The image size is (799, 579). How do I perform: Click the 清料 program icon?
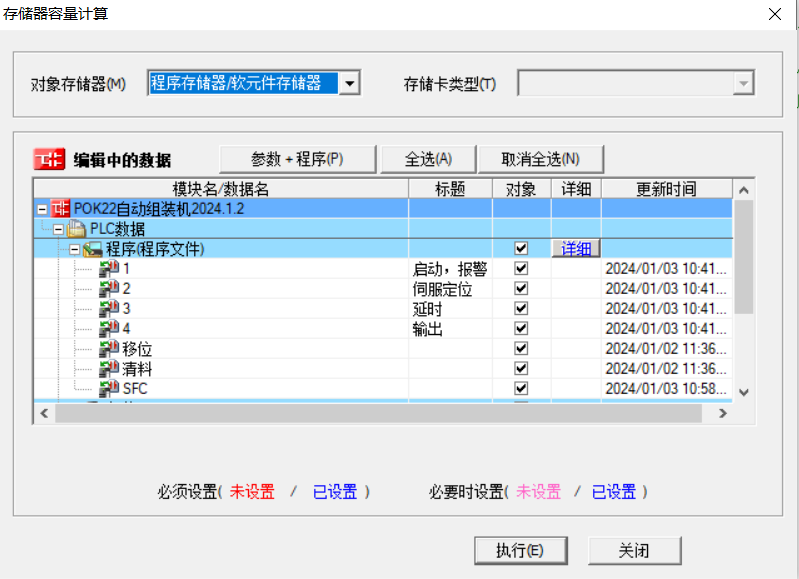click(110, 369)
